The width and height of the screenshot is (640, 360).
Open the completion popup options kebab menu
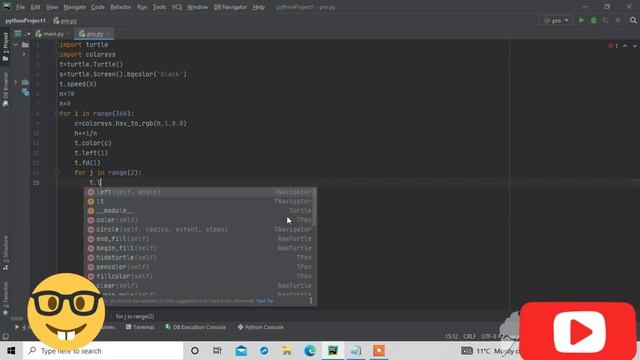pos(311,301)
